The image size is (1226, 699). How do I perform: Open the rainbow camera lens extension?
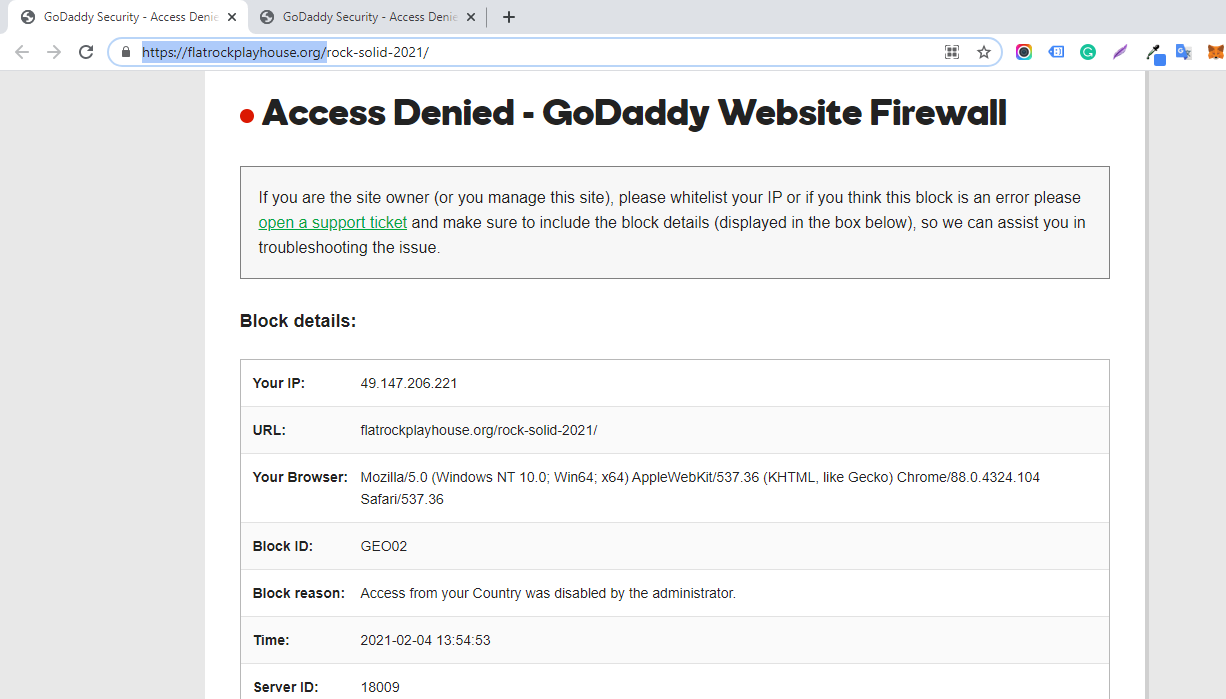[x=1024, y=52]
